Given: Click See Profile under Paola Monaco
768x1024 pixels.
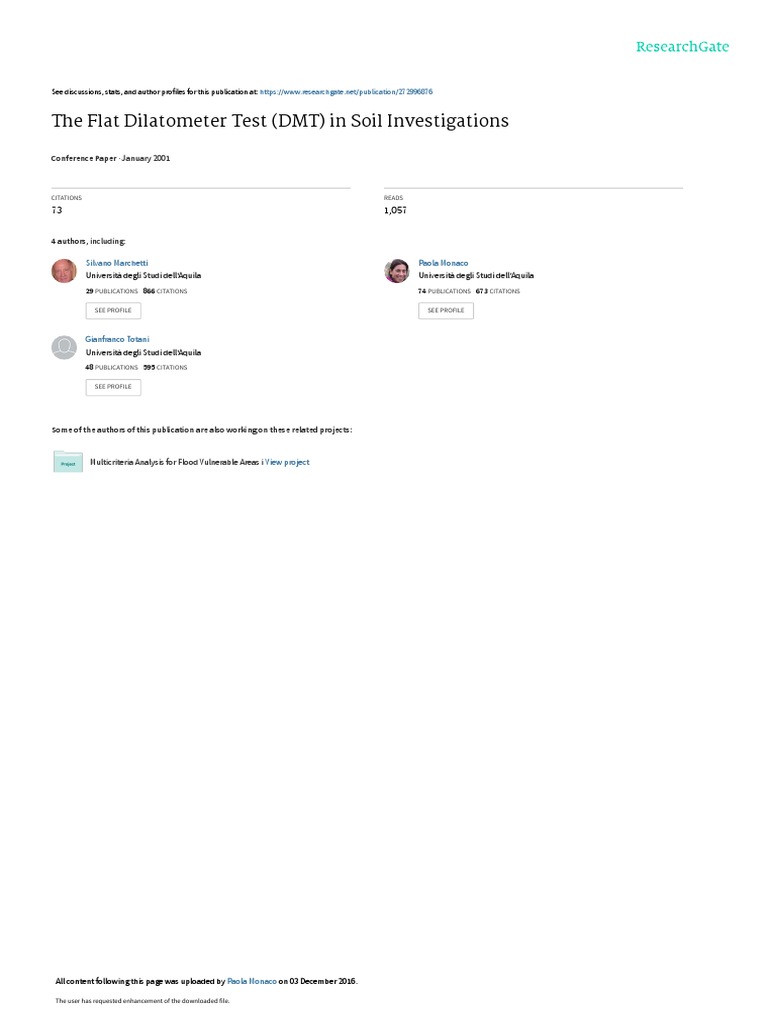Looking at the screenshot, I should [x=446, y=310].
